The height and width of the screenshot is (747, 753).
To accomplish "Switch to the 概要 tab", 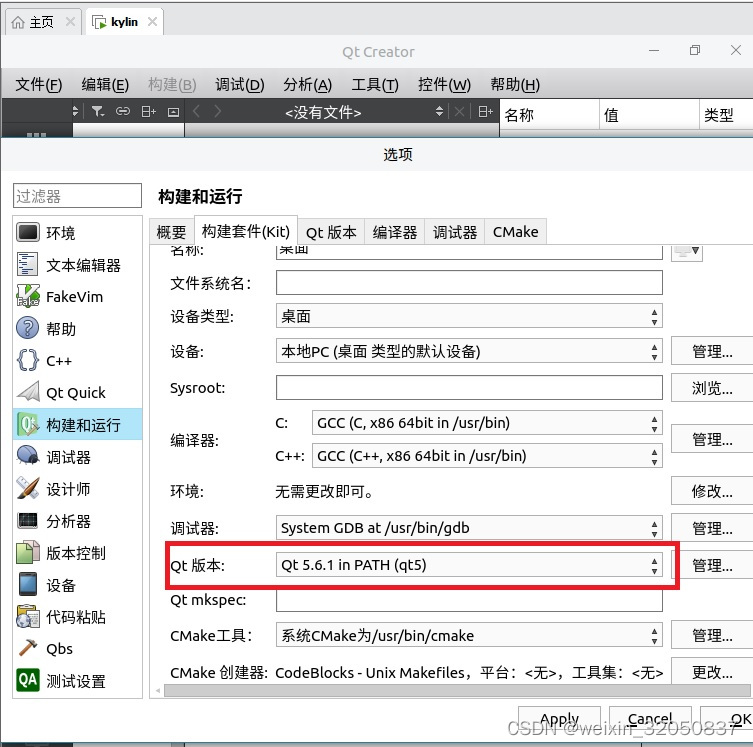I will (x=171, y=232).
